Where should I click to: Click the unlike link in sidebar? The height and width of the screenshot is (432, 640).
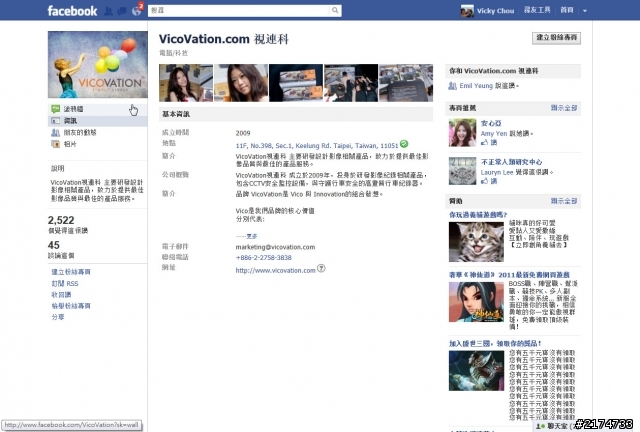[61, 294]
